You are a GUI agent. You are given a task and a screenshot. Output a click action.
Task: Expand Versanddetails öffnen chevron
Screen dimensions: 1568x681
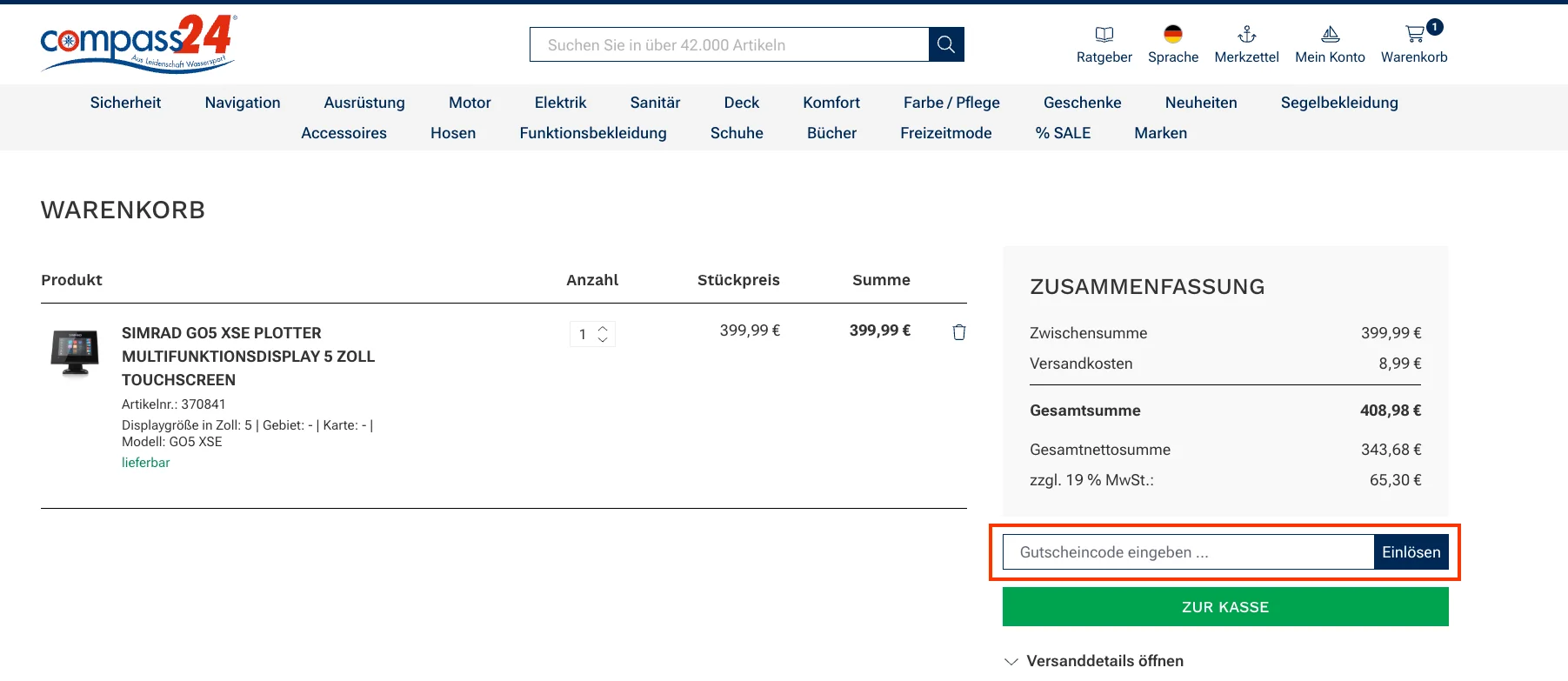(1011, 661)
